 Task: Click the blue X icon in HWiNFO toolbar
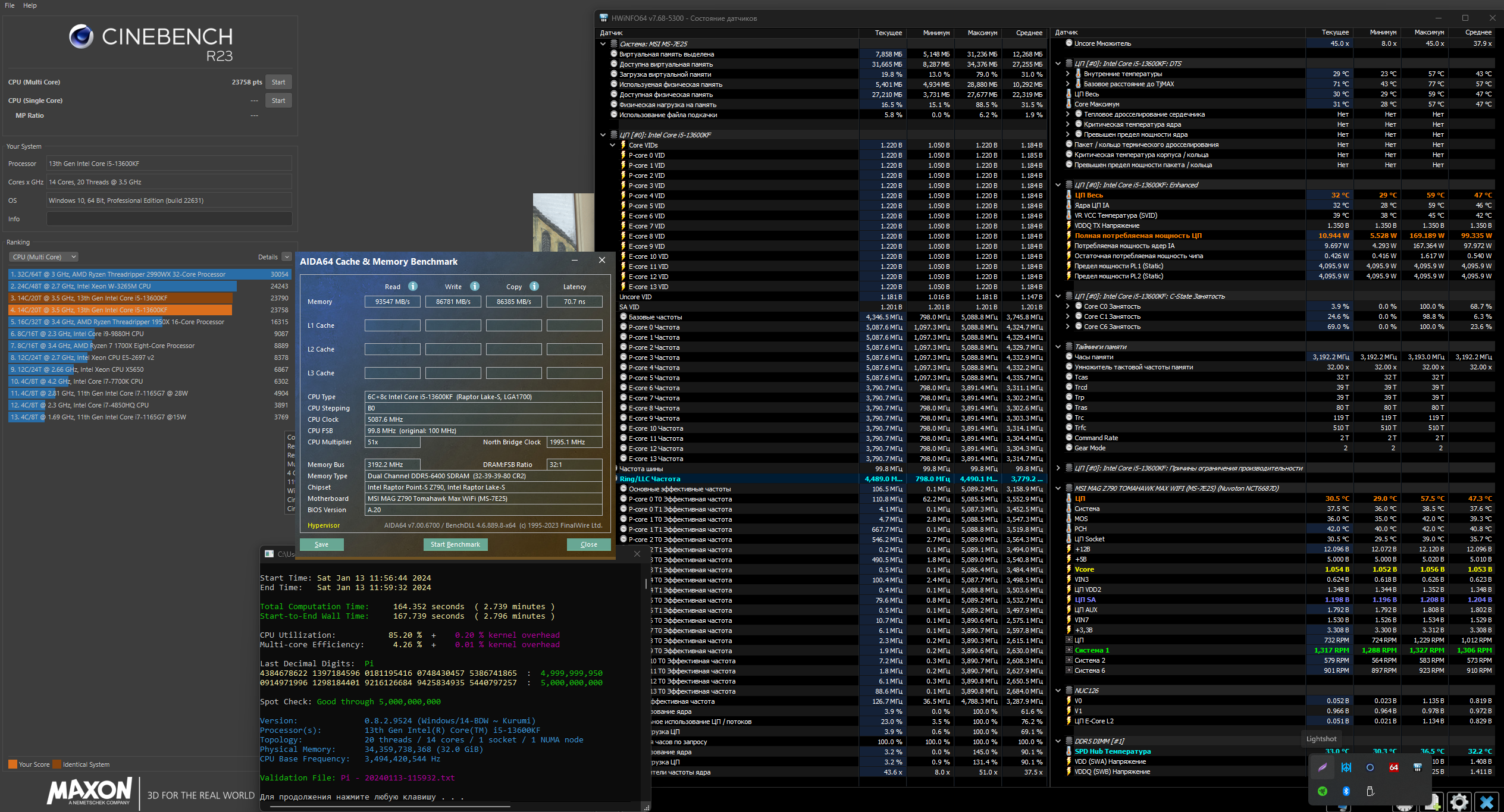1486,802
